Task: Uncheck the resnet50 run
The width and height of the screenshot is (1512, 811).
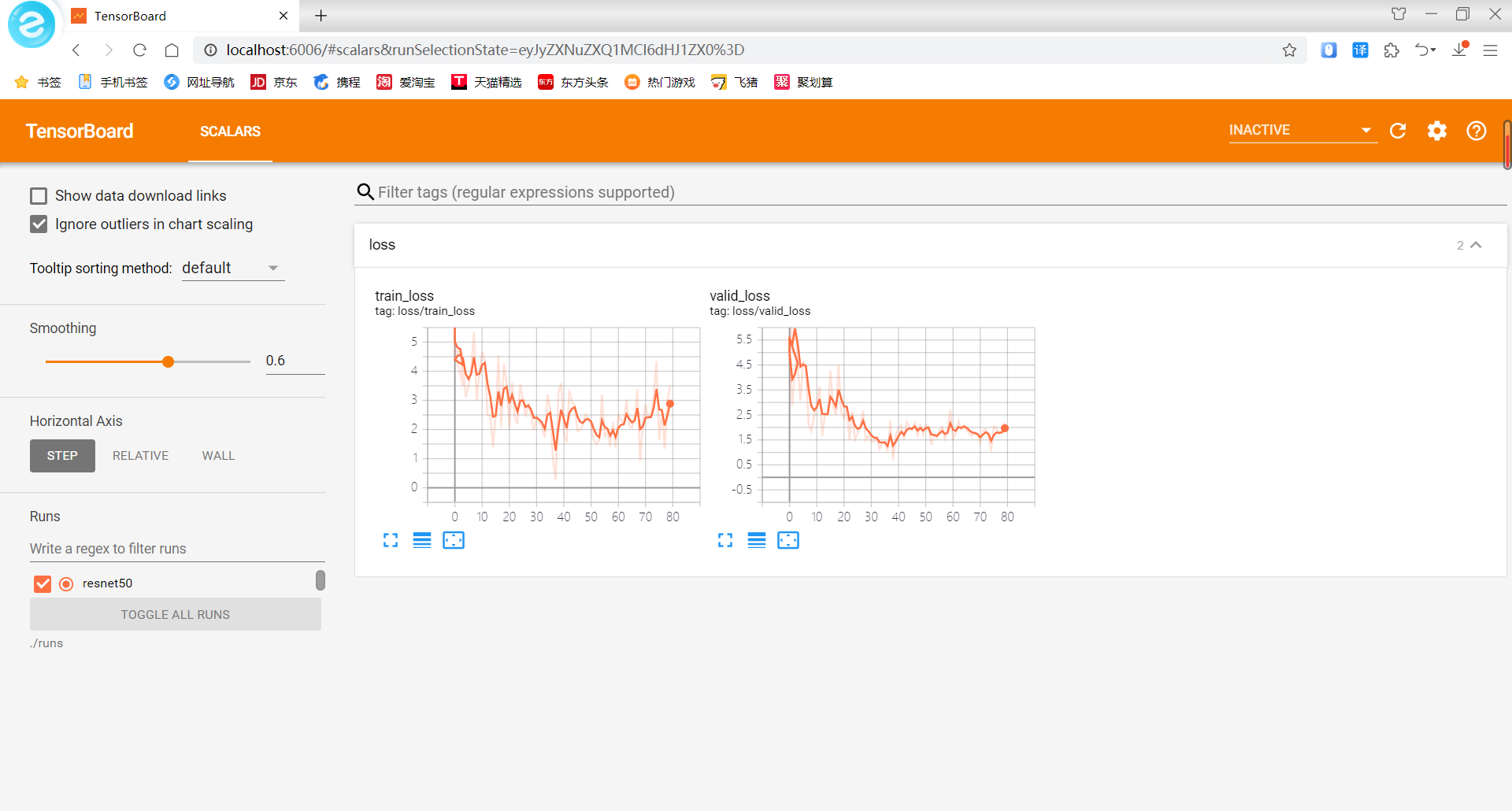Action: (43, 583)
